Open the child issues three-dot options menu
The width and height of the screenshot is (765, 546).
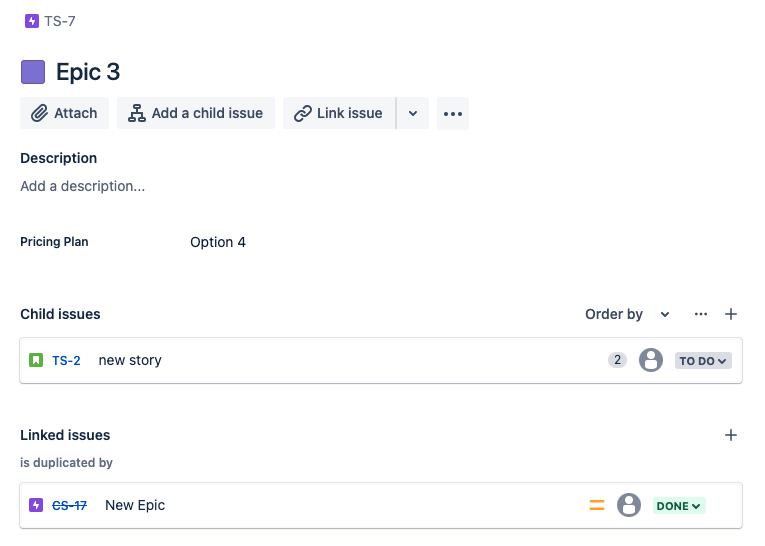[x=701, y=314]
